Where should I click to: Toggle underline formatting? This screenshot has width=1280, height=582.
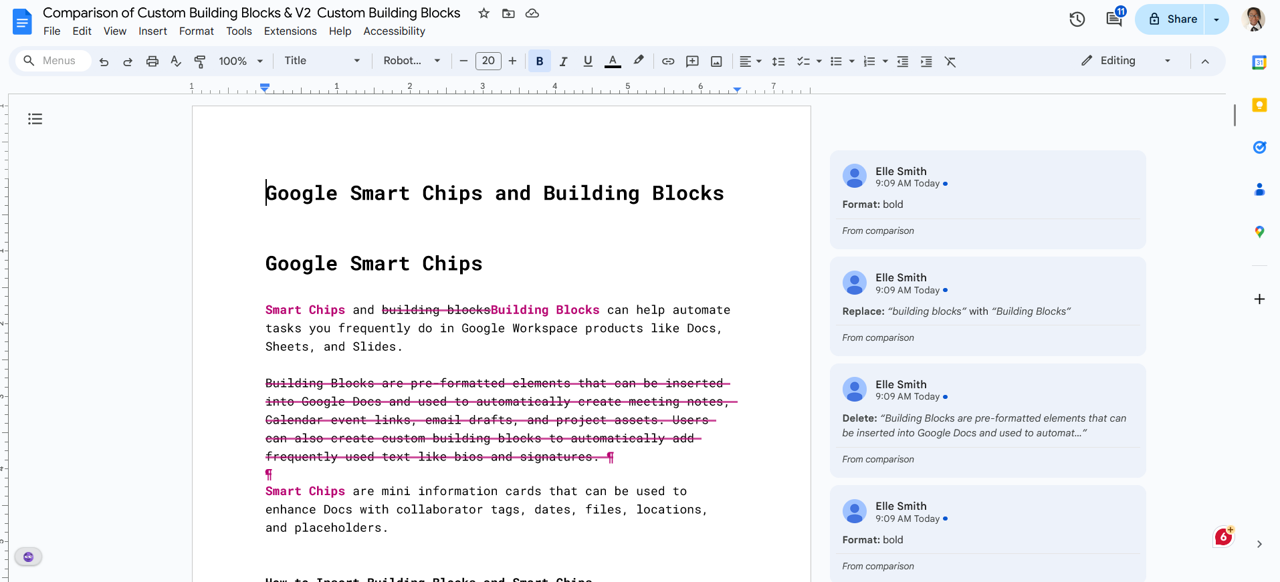[x=587, y=61]
